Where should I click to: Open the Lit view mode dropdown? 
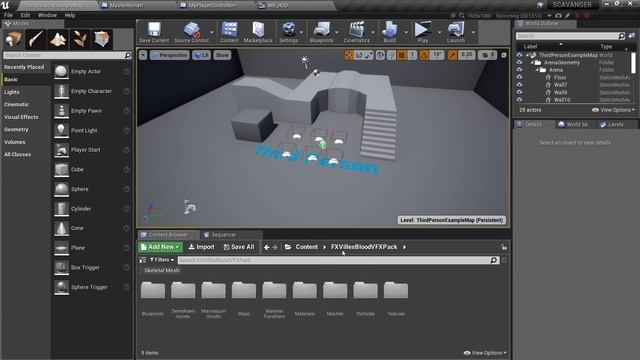(x=202, y=55)
